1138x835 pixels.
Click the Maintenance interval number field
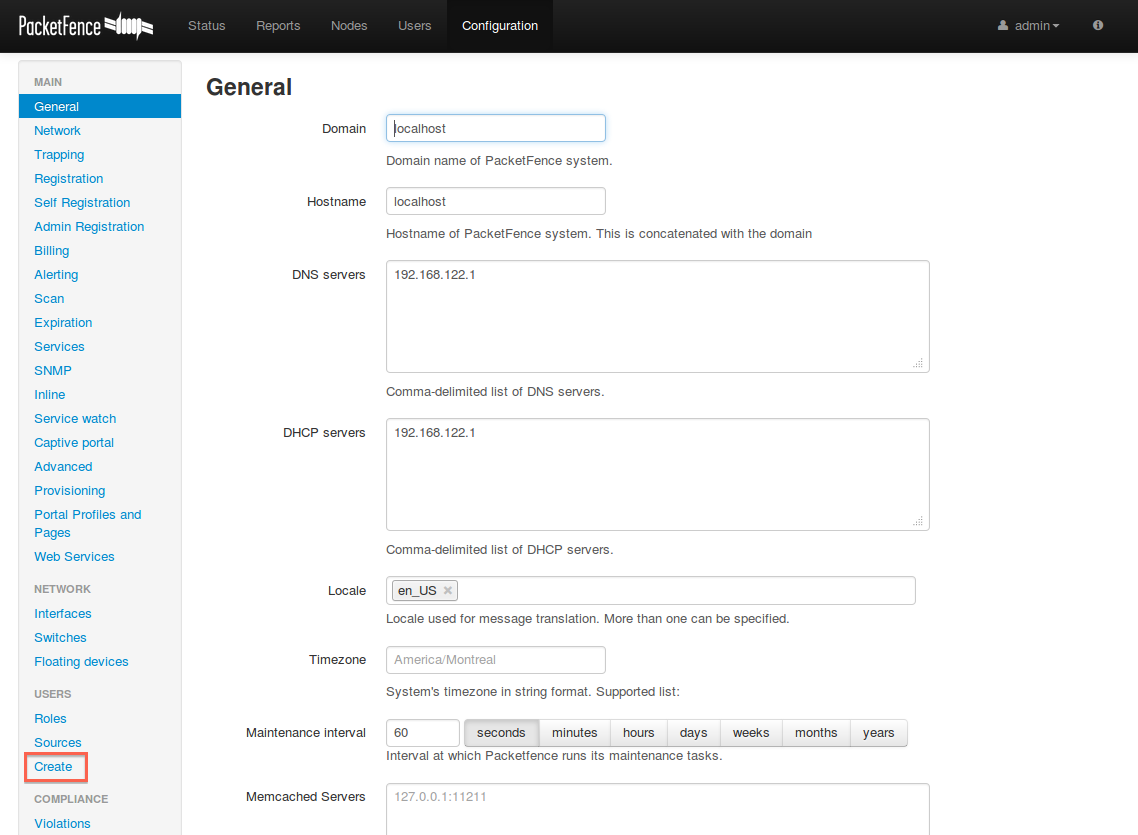pyautogui.click(x=422, y=733)
